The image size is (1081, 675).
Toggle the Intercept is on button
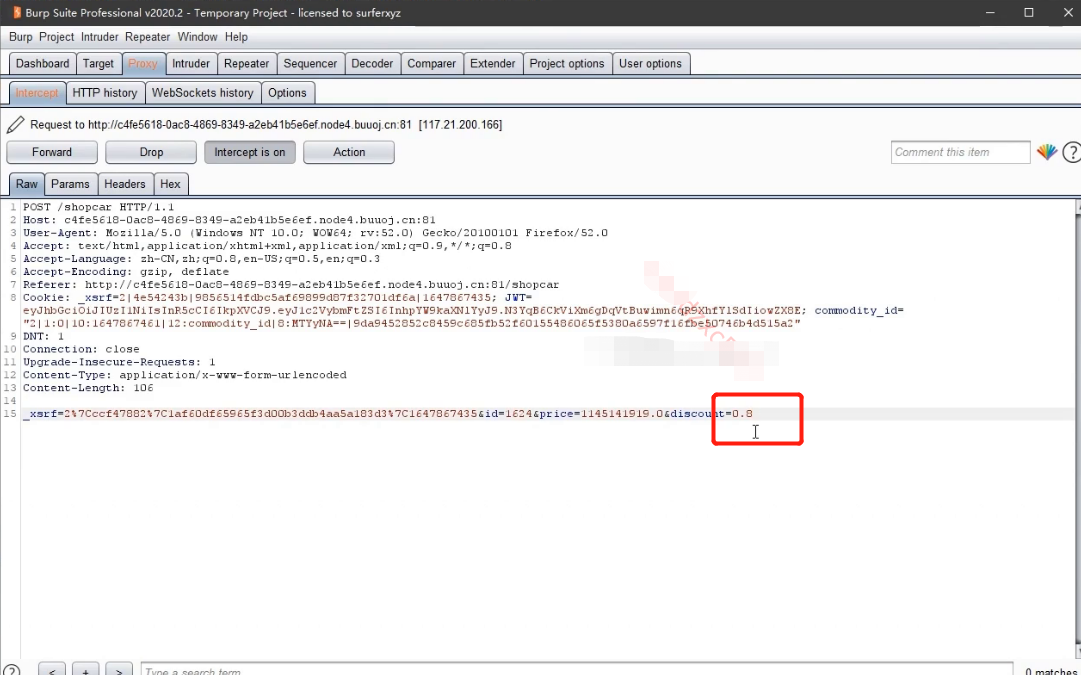250,152
